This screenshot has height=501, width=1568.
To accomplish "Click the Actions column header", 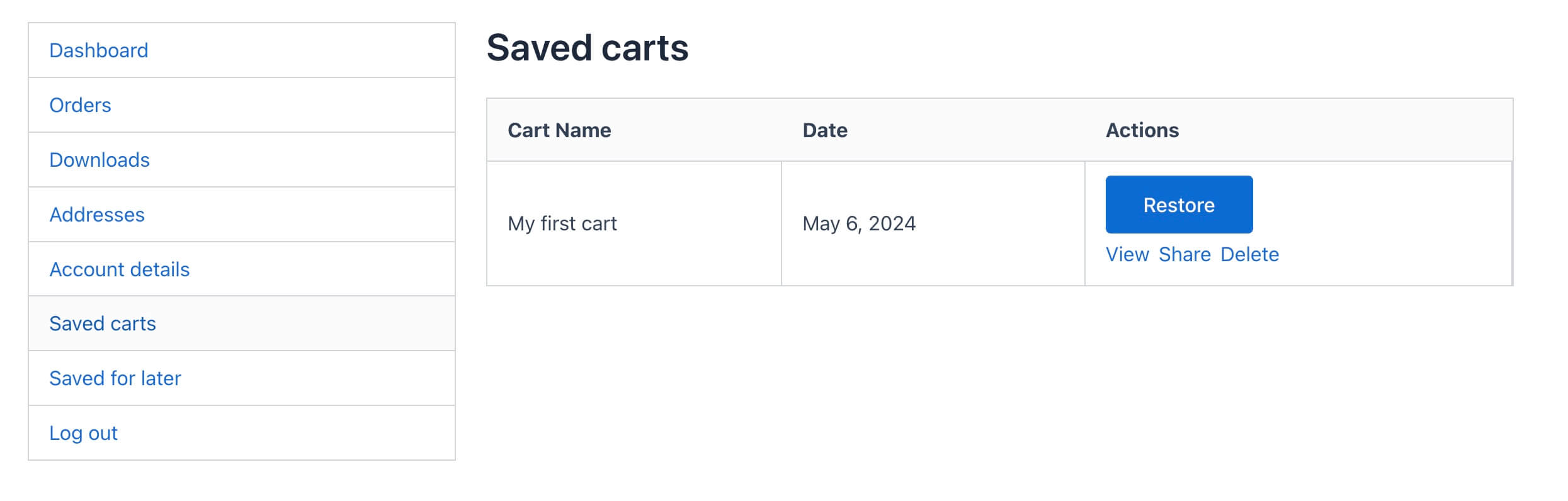I will [x=1142, y=130].
